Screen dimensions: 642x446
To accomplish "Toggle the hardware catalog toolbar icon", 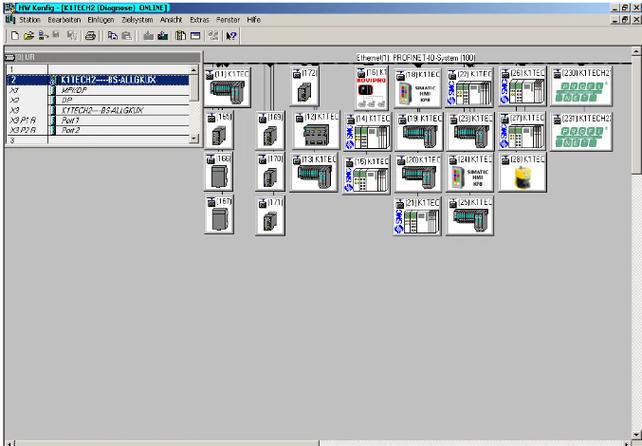I will (181, 36).
